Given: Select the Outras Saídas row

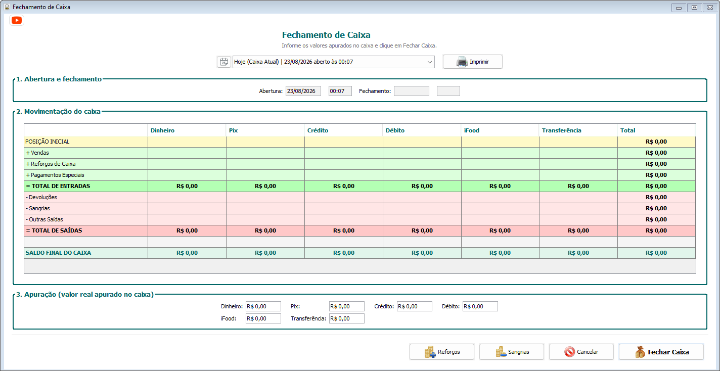Looking at the screenshot, I should (360, 219).
